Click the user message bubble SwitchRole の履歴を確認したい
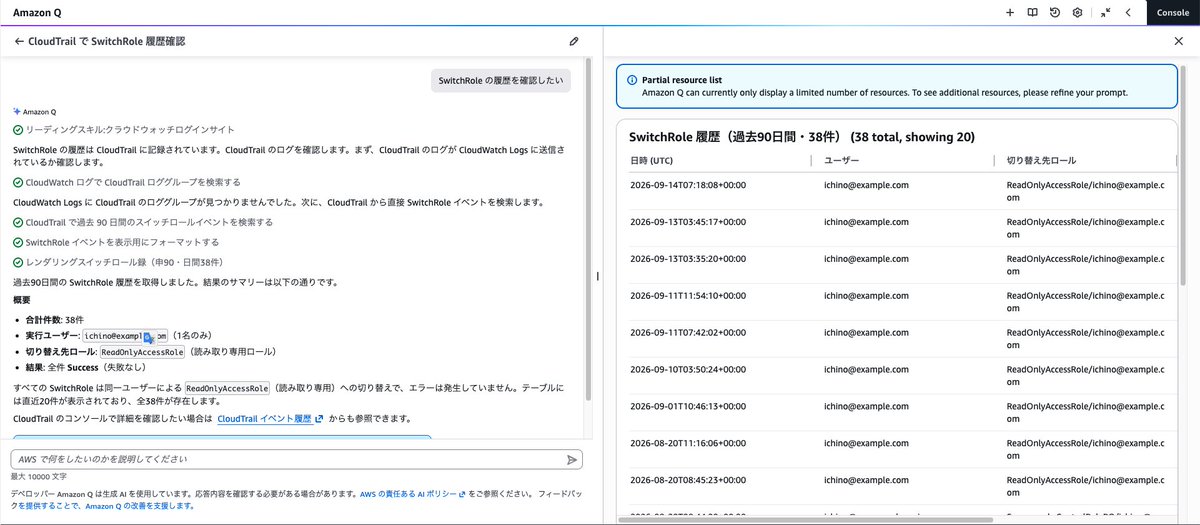 pyautogui.click(x=501, y=81)
